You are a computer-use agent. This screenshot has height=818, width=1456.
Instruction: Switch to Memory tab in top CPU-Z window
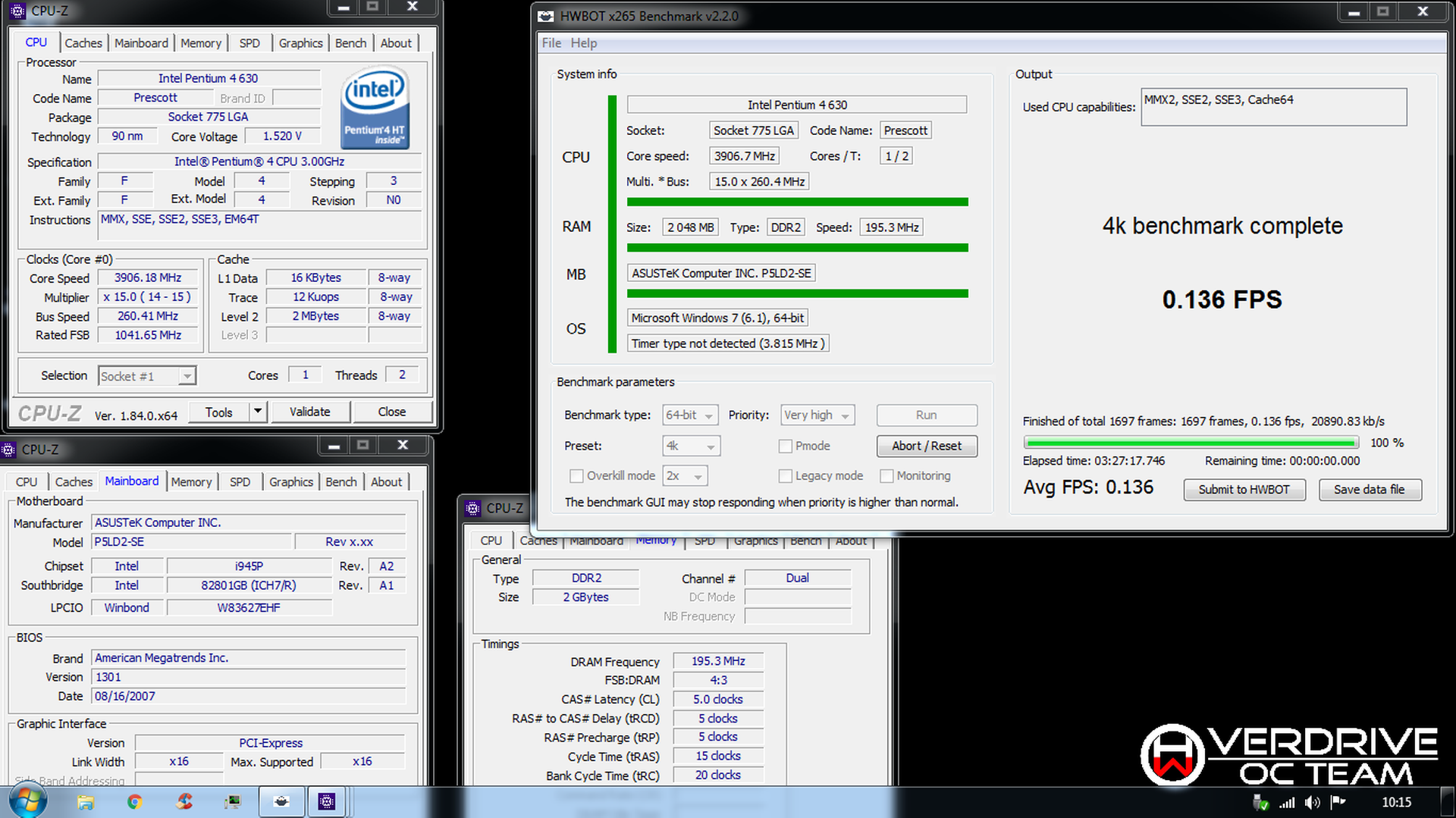201,43
